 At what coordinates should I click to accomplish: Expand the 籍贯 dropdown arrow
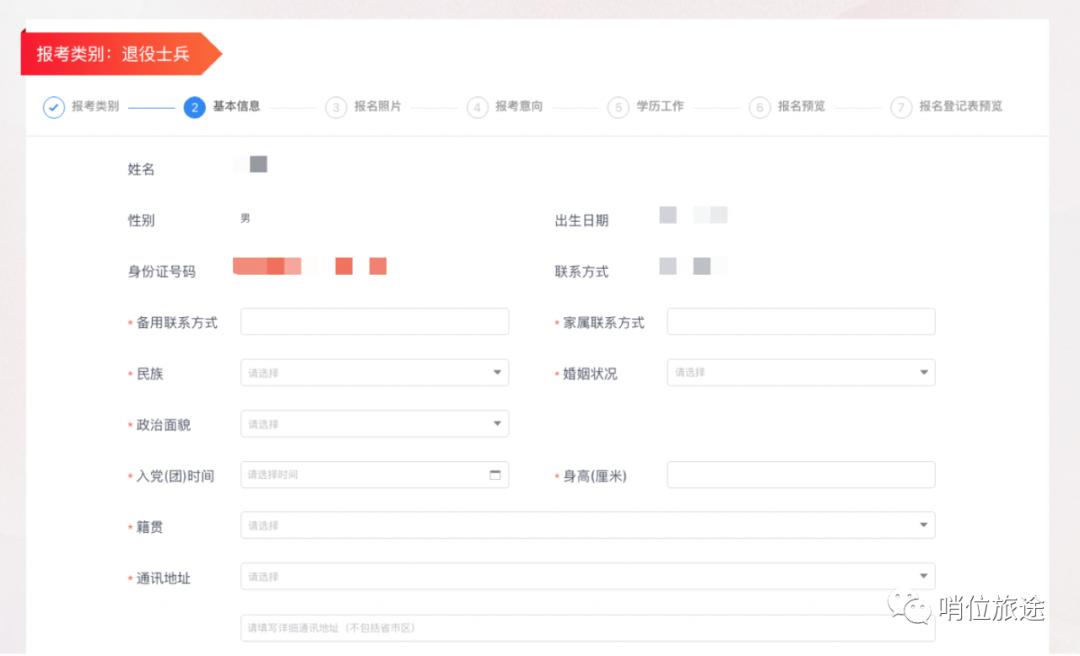click(x=923, y=525)
